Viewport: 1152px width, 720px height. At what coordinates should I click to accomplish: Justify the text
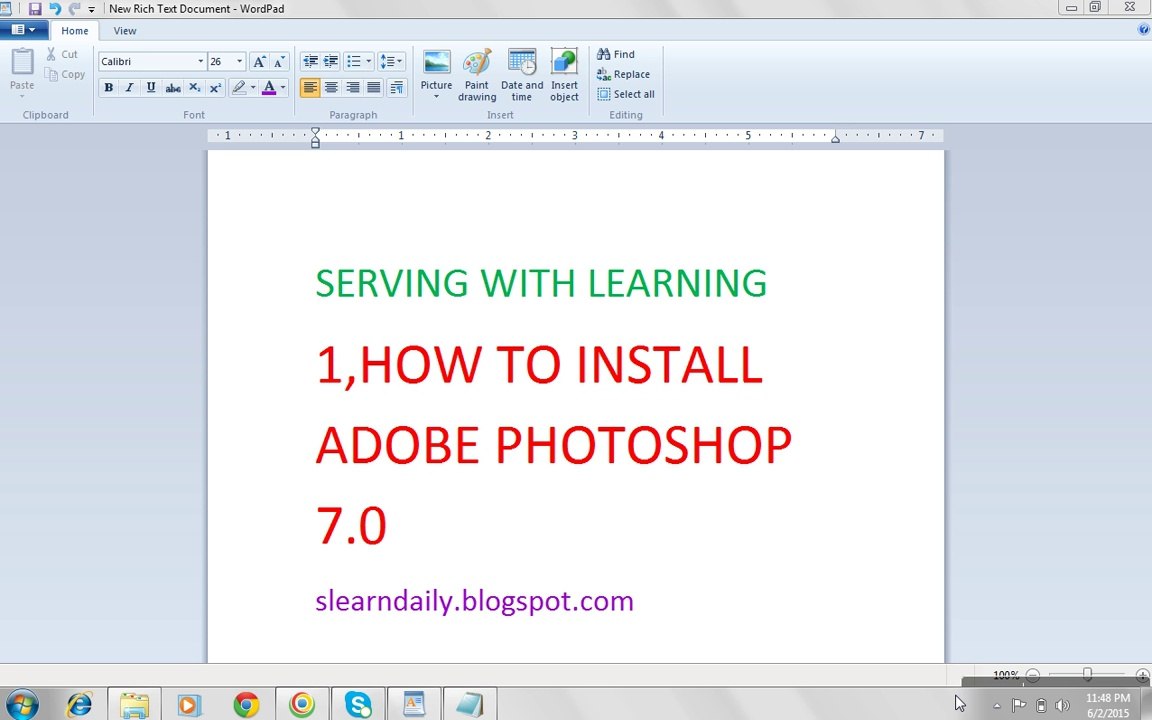click(374, 88)
